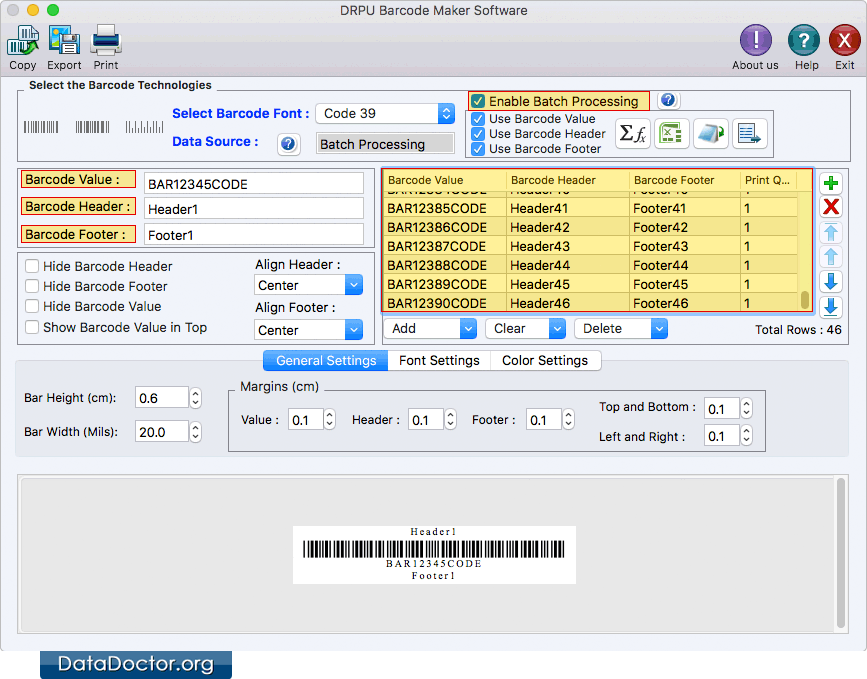Screen dimensions: 867x679
Task: Enable Hide Barcode Value checkbox
Action: [32, 306]
